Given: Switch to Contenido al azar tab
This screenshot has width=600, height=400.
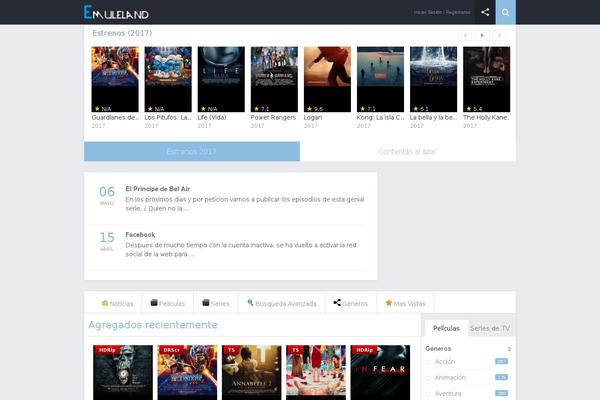Looking at the screenshot, I should pyautogui.click(x=408, y=152).
